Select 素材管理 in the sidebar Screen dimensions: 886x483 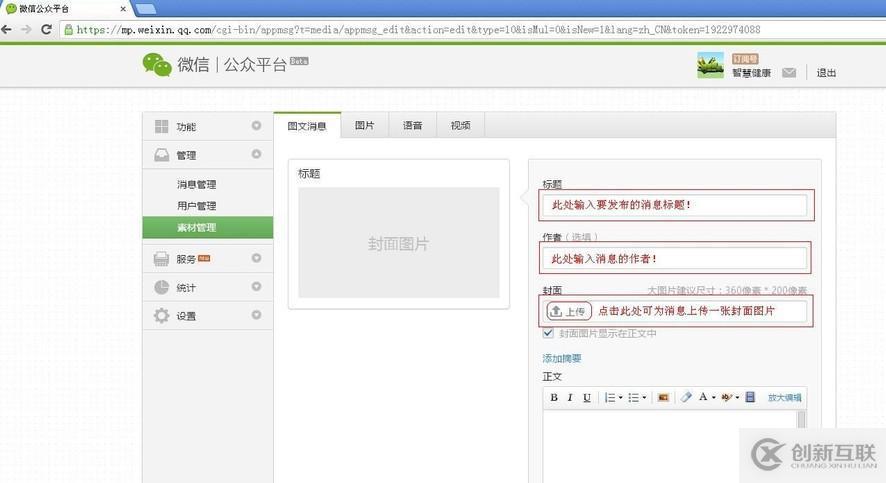click(x=207, y=227)
